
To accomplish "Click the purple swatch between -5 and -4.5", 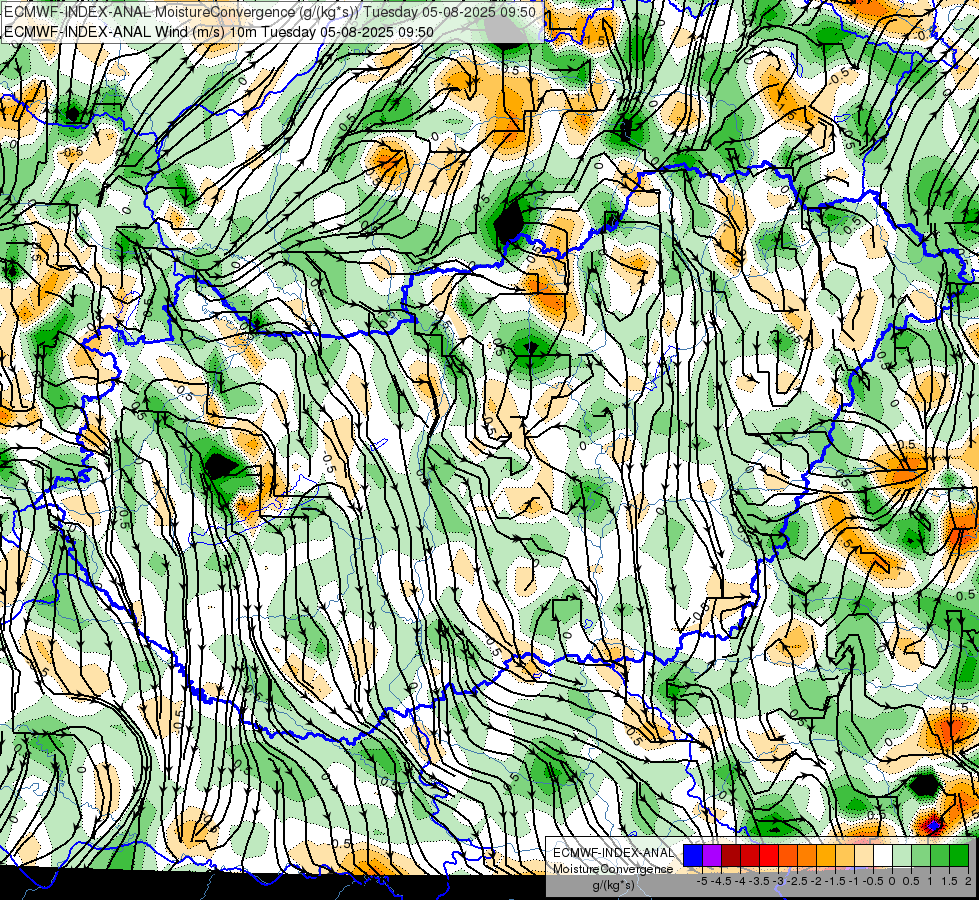I will [x=712, y=855].
